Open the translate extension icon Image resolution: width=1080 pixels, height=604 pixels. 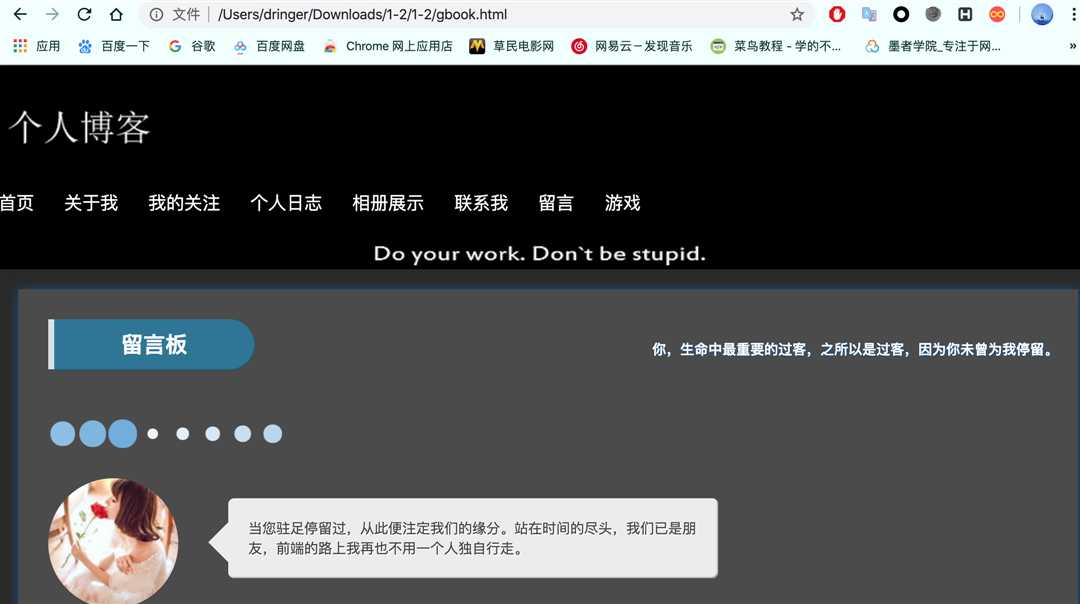pos(869,15)
